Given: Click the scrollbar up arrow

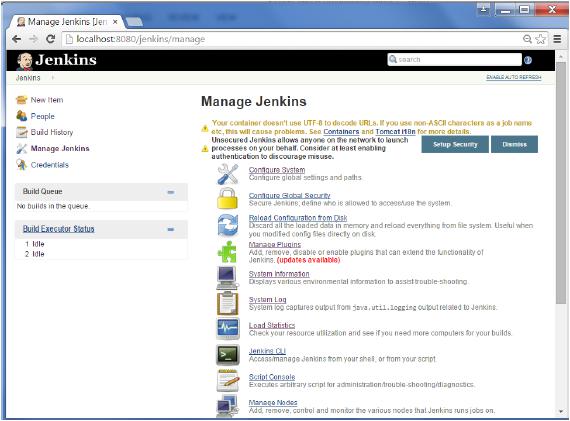Looking at the screenshot, I should 561,57.
